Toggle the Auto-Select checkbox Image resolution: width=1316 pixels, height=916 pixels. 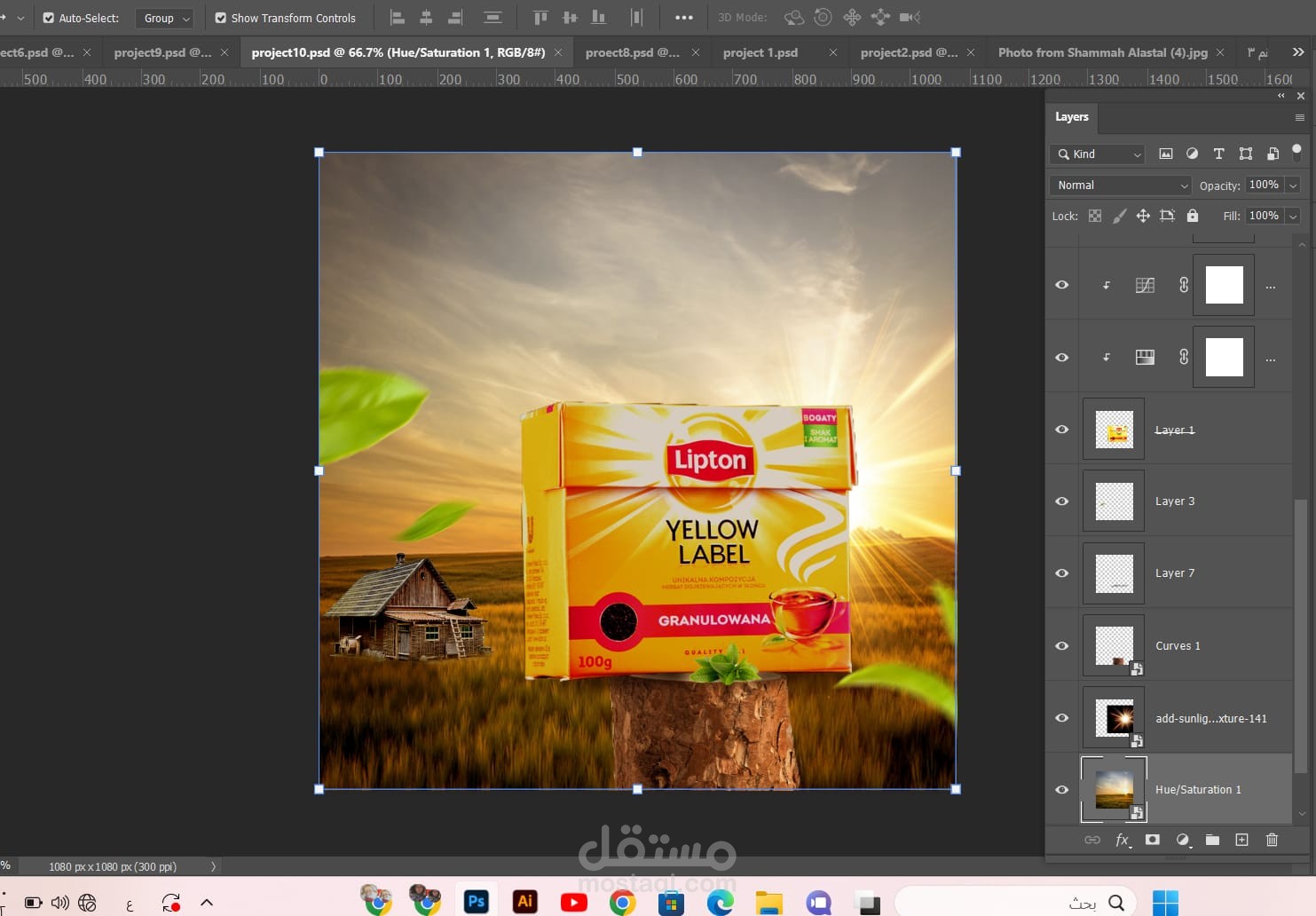(x=49, y=18)
